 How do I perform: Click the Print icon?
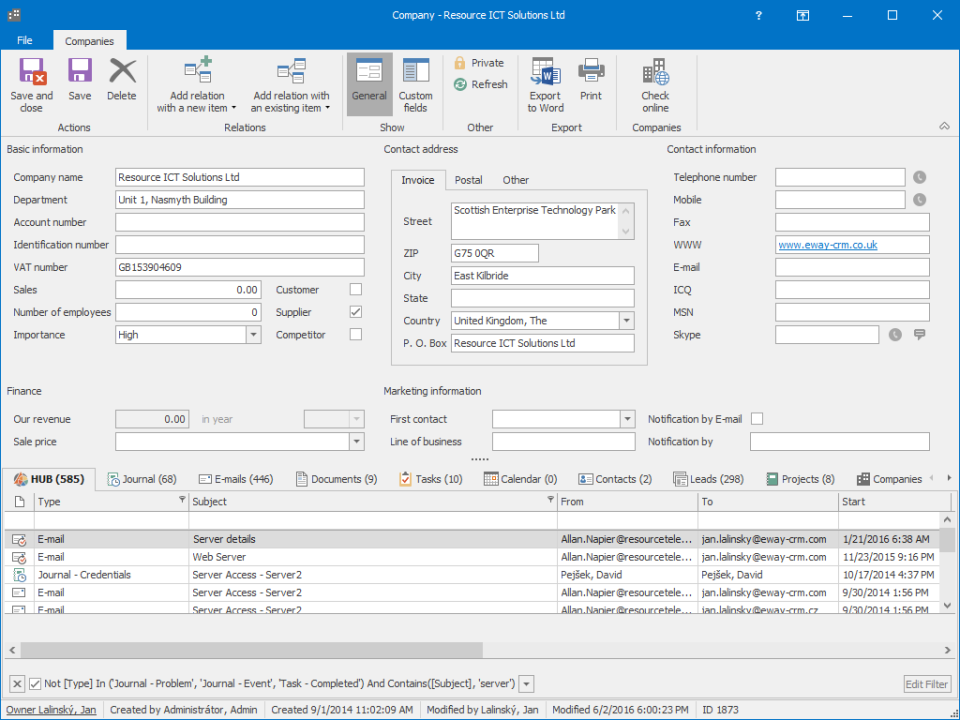(590, 80)
